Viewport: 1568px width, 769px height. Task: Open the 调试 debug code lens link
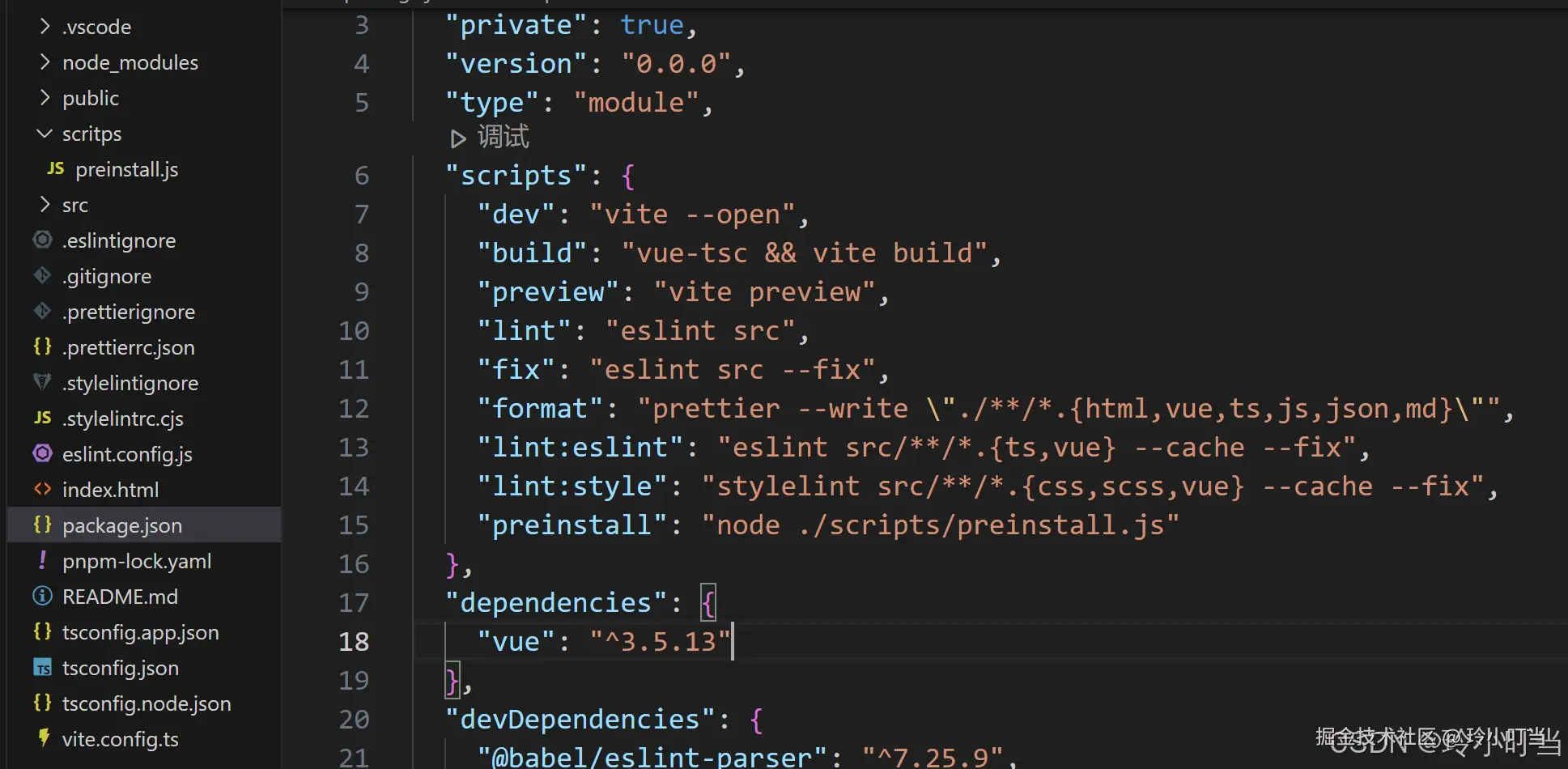click(503, 138)
